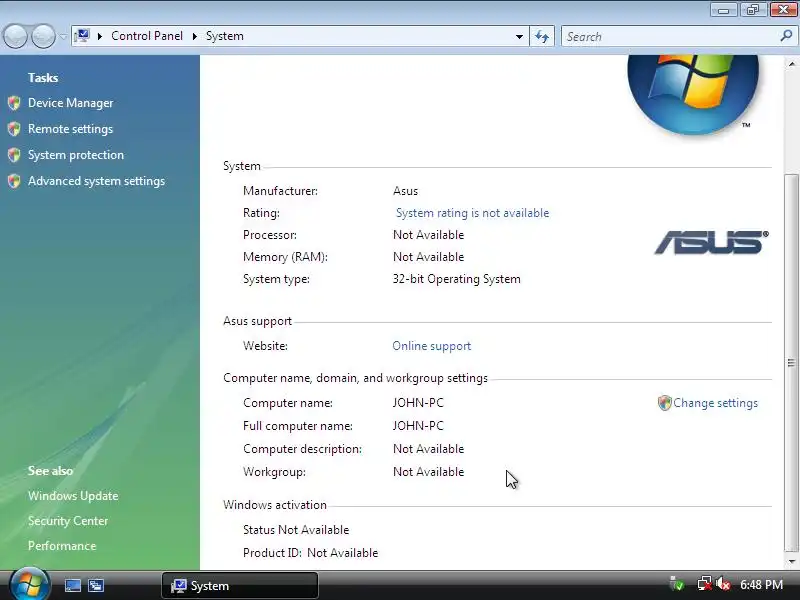Open Windows Update under See also

coord(73,496)
